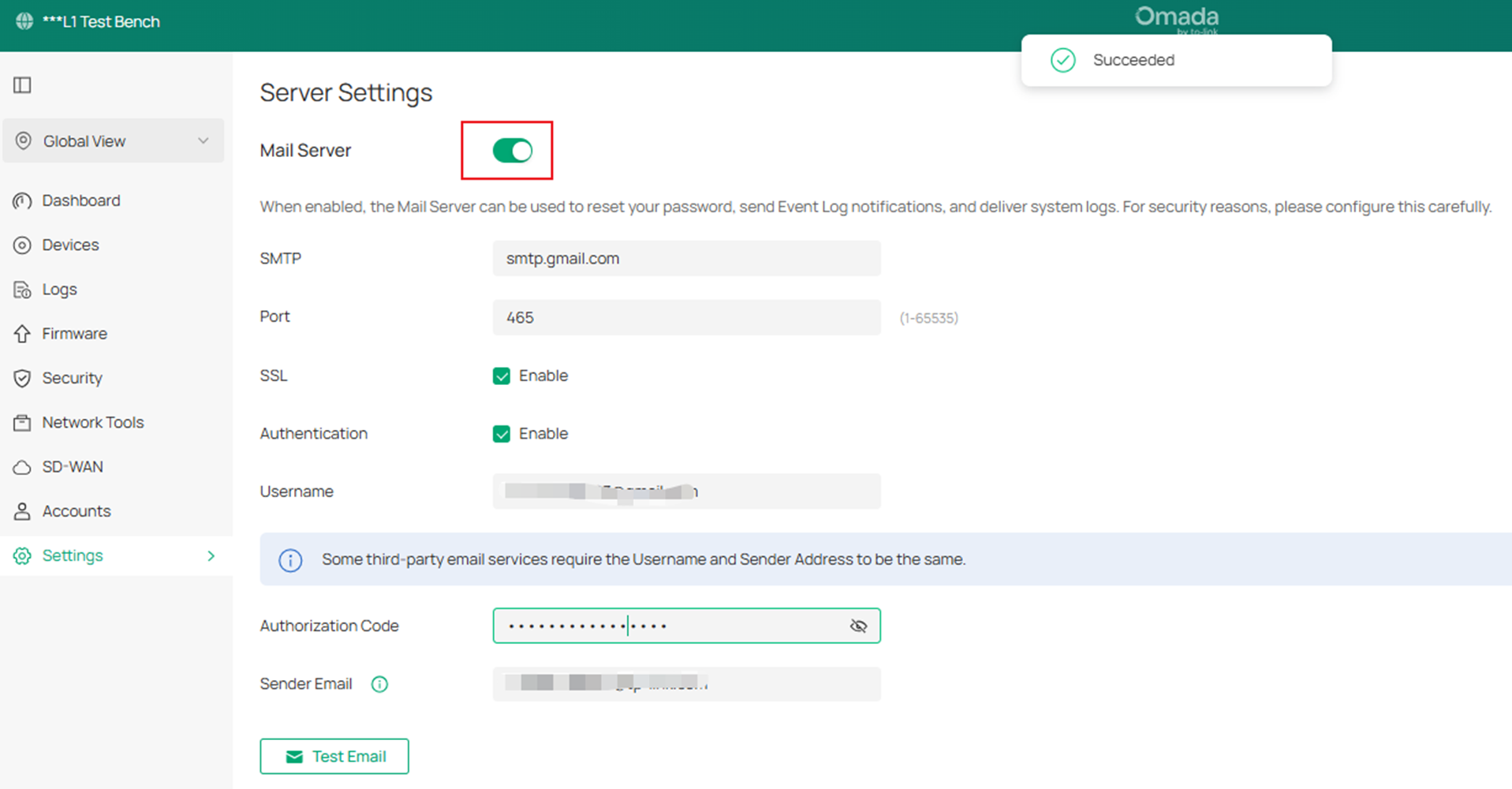
Task: Click the info icon in the blue notice banner
Action: (x=290, y=560)
